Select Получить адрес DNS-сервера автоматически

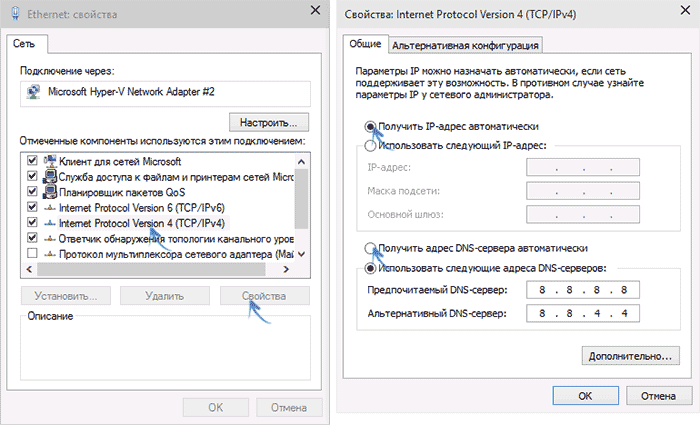point(370,248)
